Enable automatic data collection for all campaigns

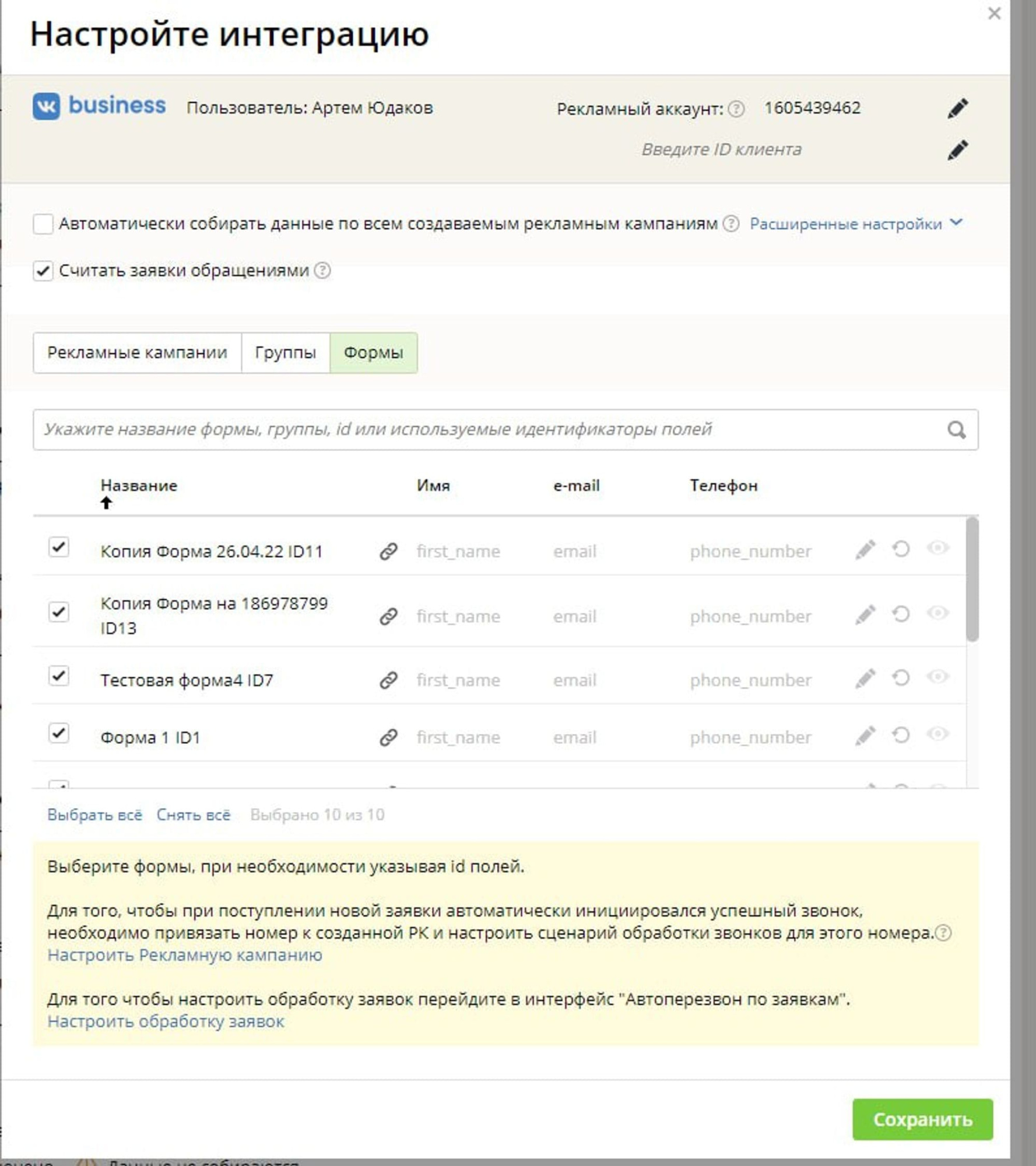coord(43,224)
